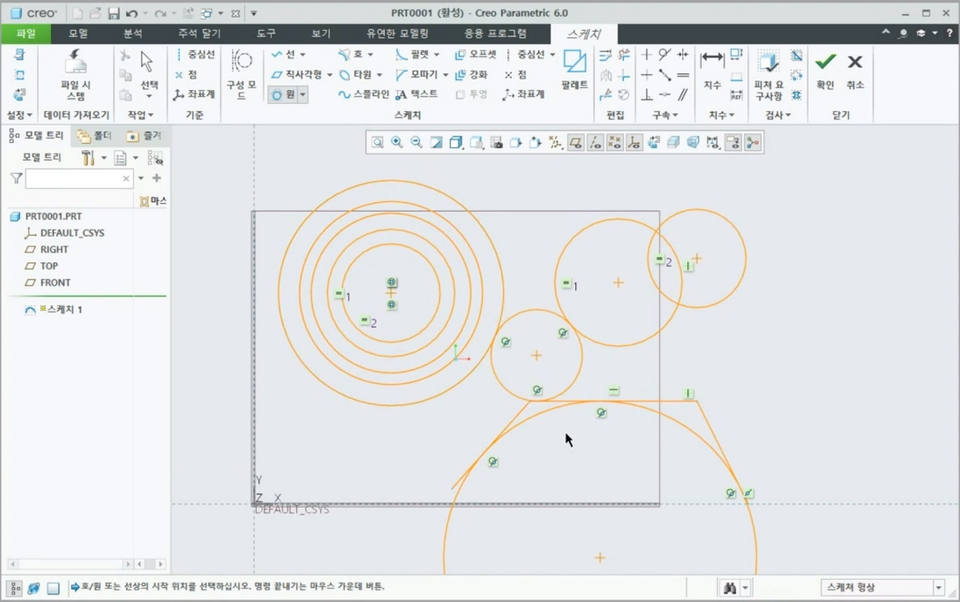Activate 구성 모드 construction mode

[x=241, y=75]
